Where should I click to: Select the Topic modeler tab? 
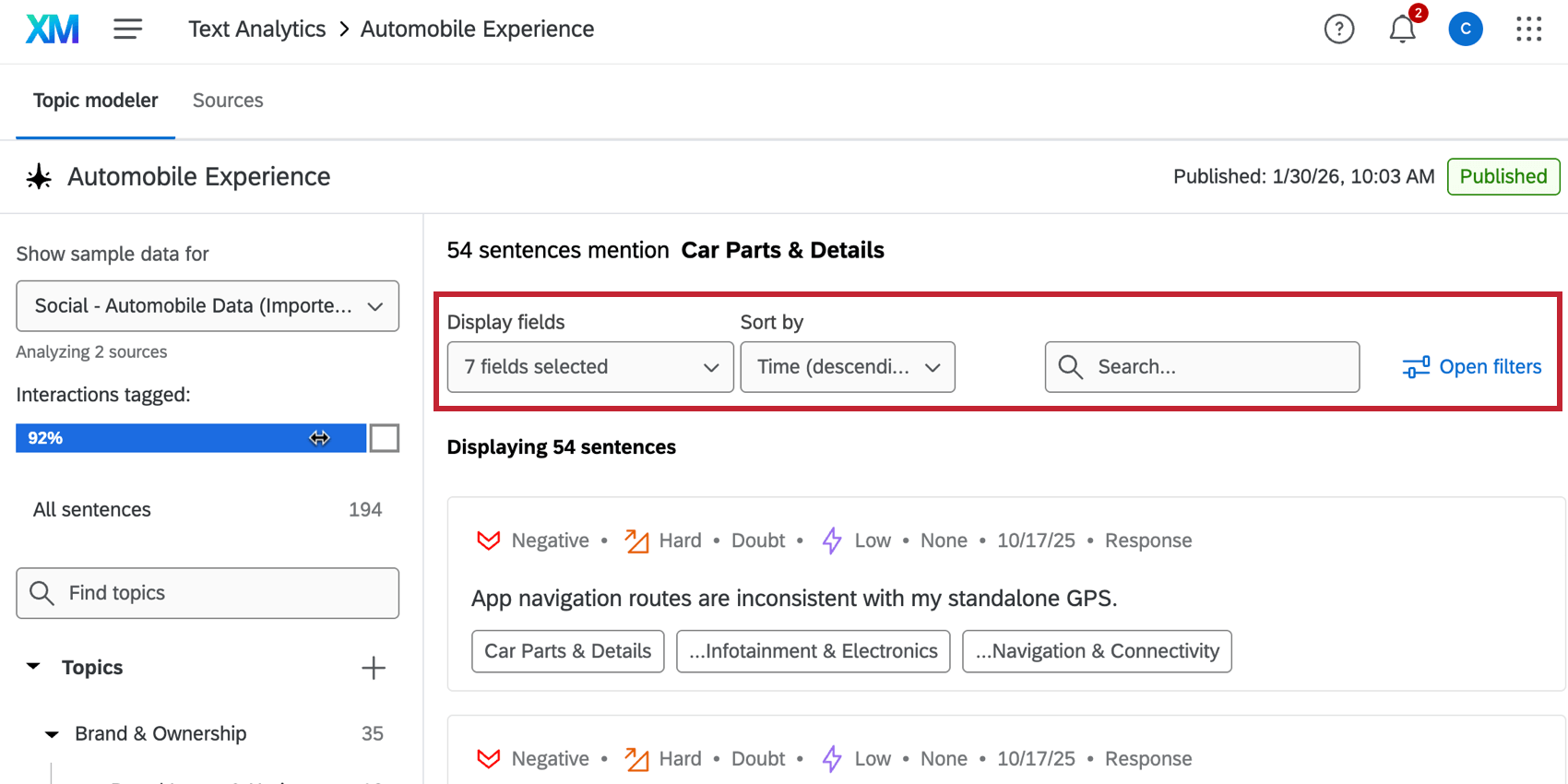[x=96, y=101]
